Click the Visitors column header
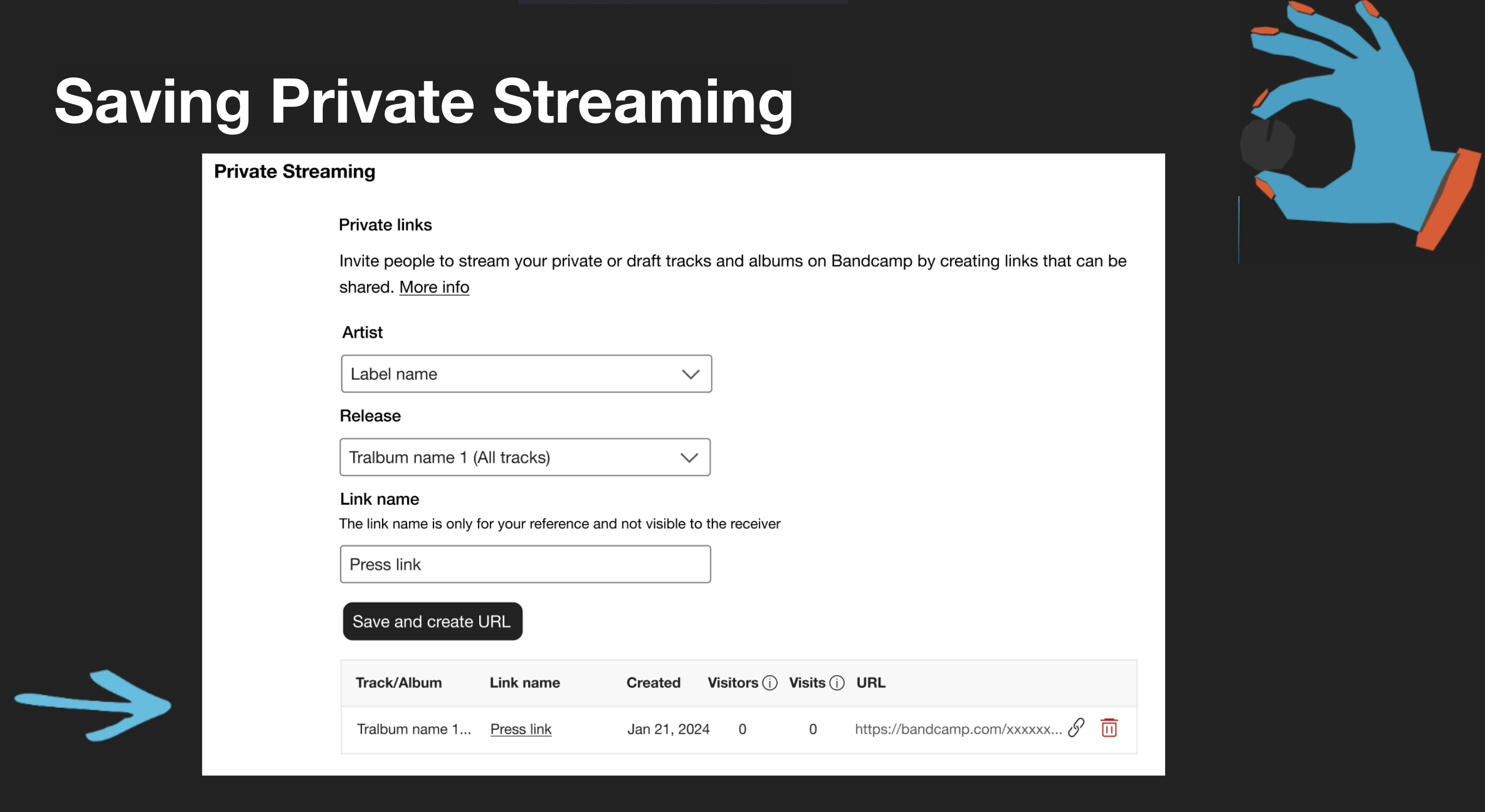 [x=732, y=682]
